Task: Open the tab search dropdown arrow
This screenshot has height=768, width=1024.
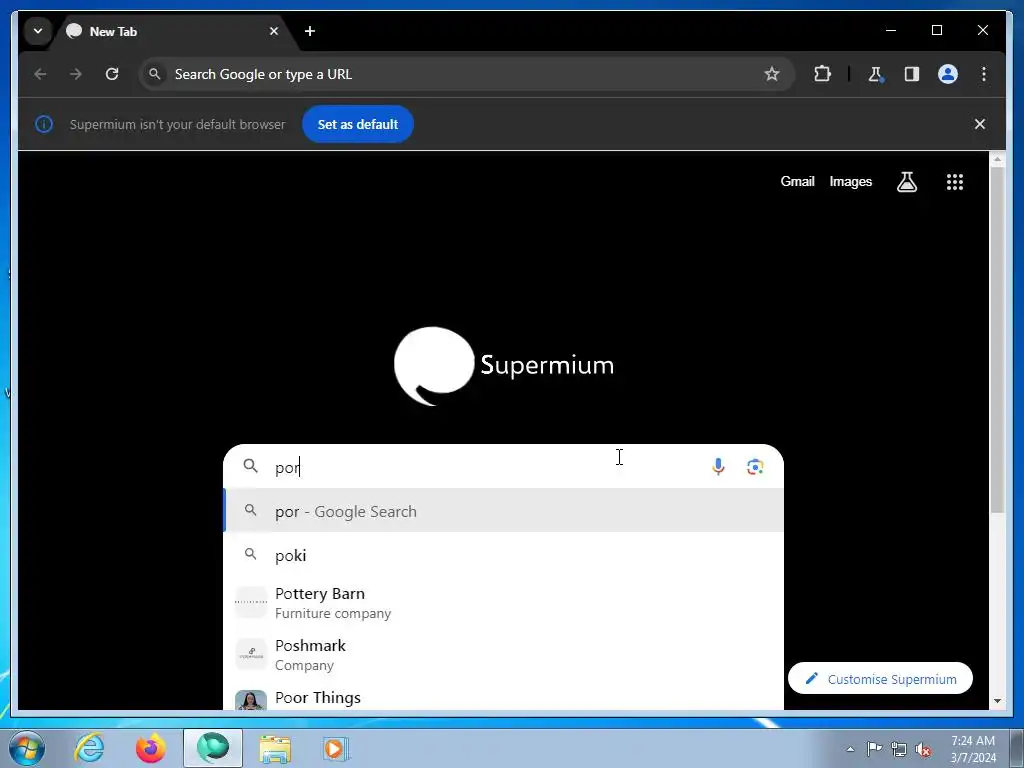Action: click(38, 31)
